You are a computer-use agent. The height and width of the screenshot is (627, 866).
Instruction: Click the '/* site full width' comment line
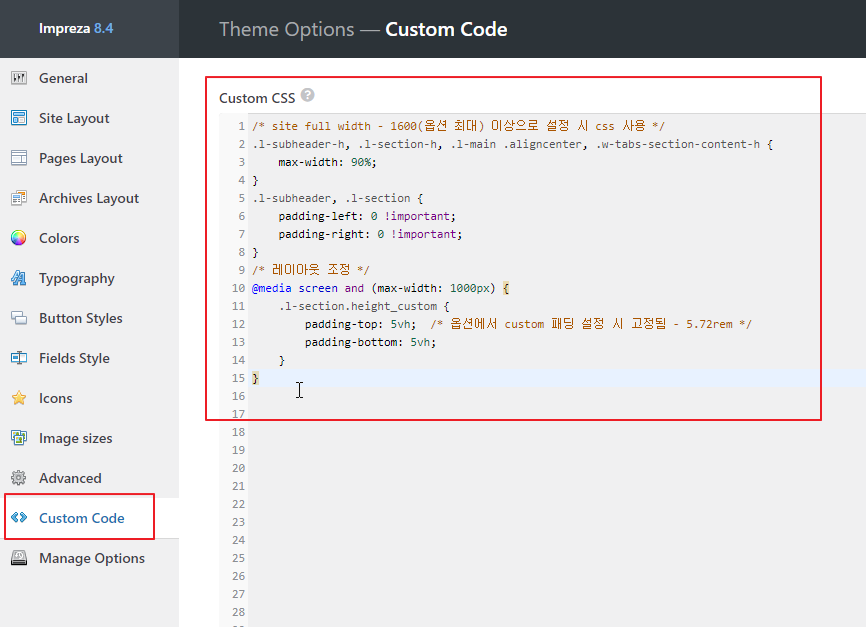pos(458,126)
